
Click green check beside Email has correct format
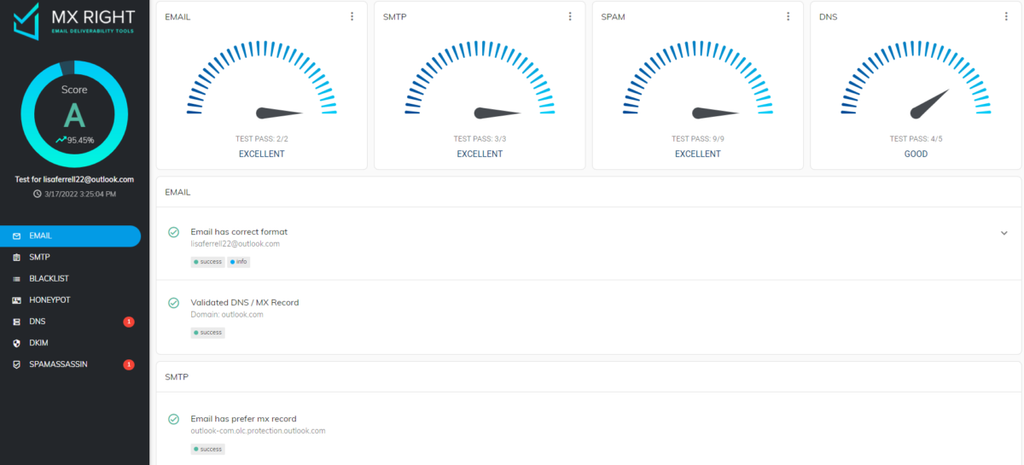(174, 232)
